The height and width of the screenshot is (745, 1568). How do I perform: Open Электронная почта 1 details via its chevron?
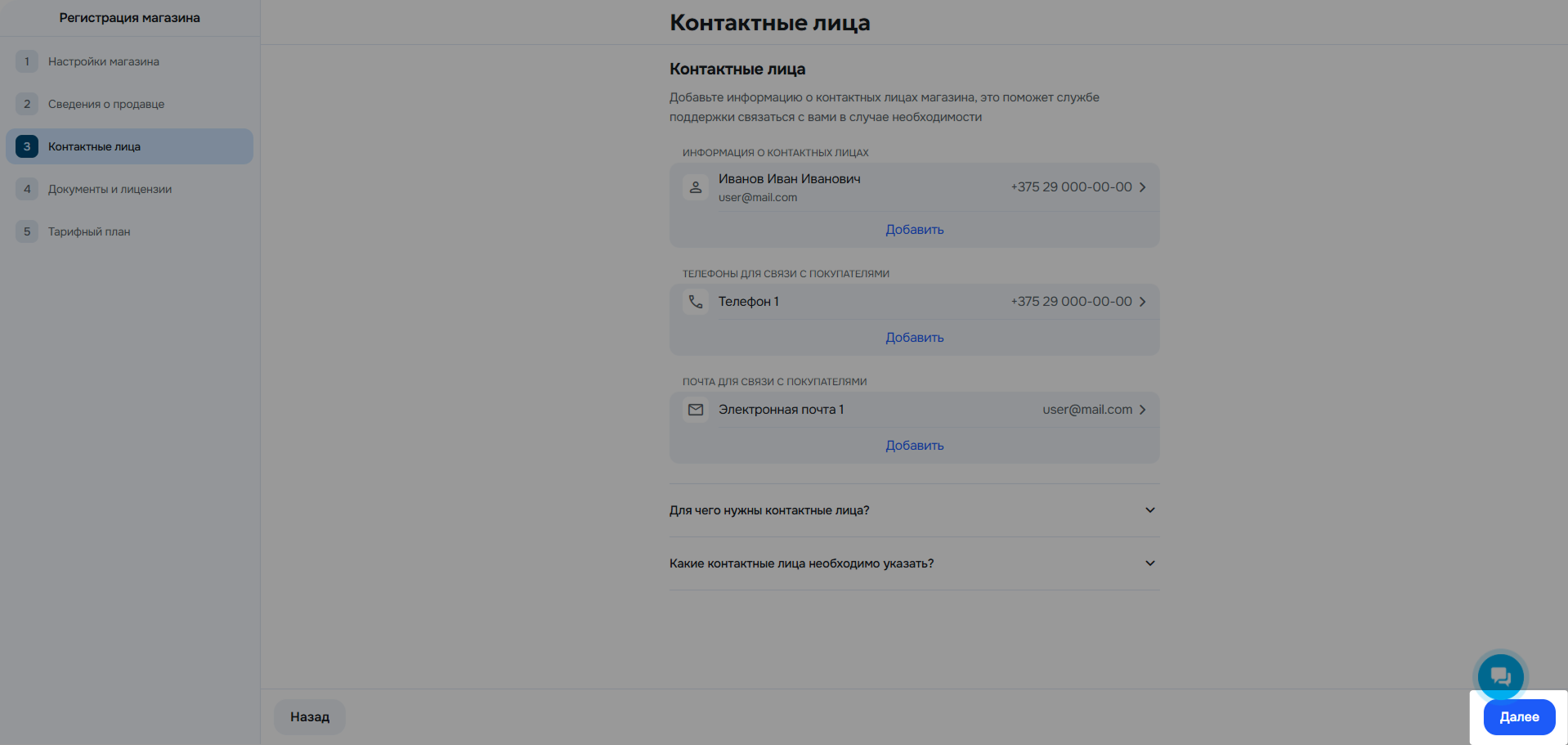(x=1143, y=409)
